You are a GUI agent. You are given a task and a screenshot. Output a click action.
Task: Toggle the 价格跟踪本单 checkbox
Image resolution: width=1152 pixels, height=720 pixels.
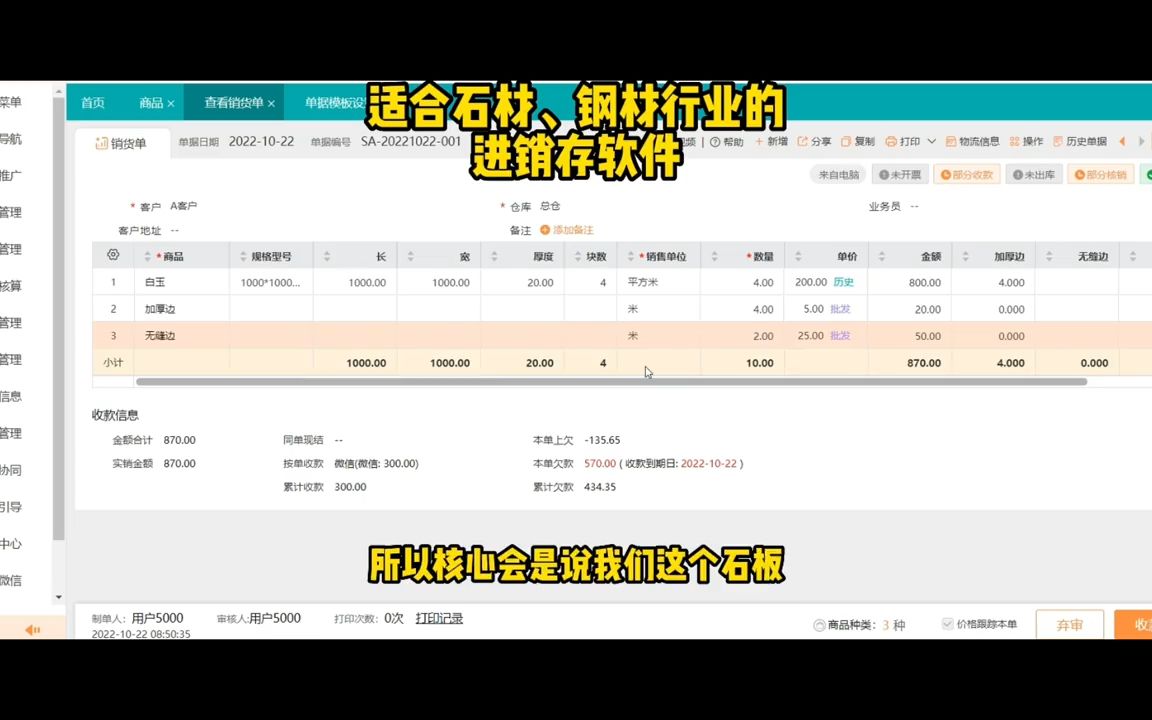click(x=947, y=624)
